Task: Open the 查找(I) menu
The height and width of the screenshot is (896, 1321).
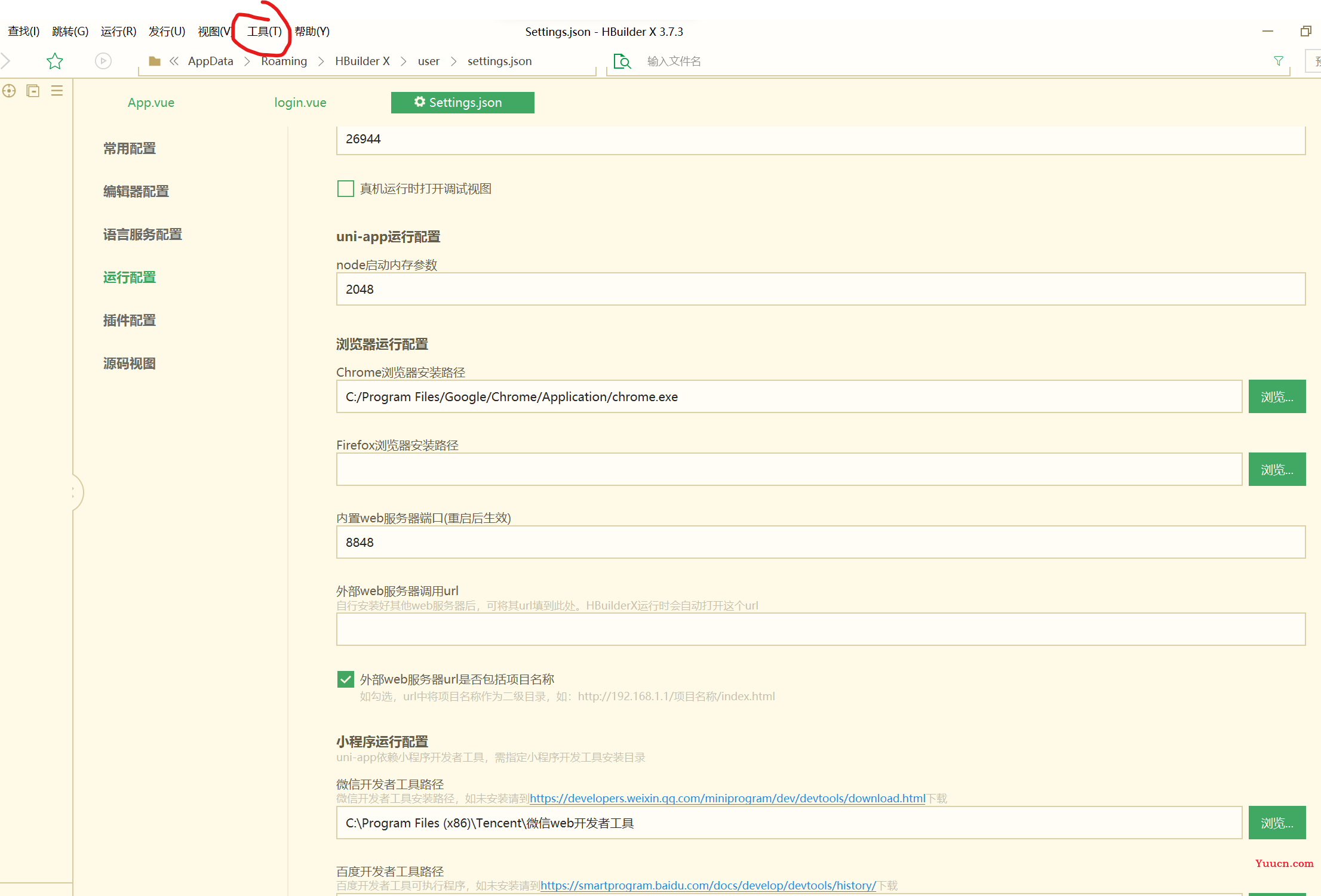Action: [24, 31]
